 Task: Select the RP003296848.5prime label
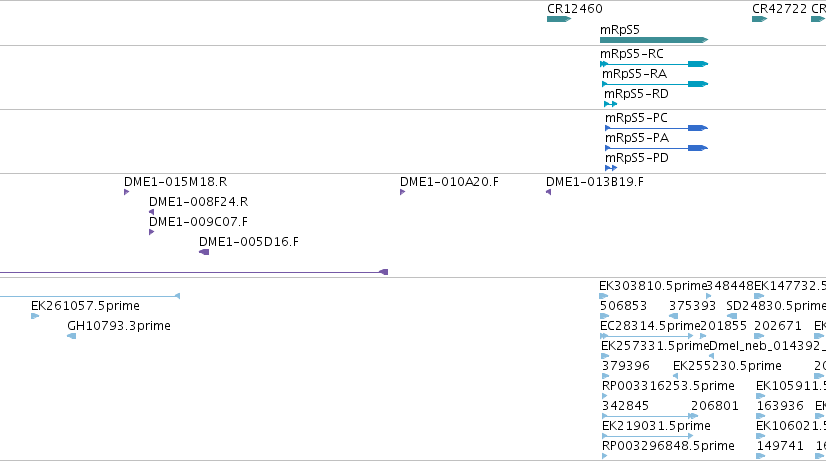668,446
